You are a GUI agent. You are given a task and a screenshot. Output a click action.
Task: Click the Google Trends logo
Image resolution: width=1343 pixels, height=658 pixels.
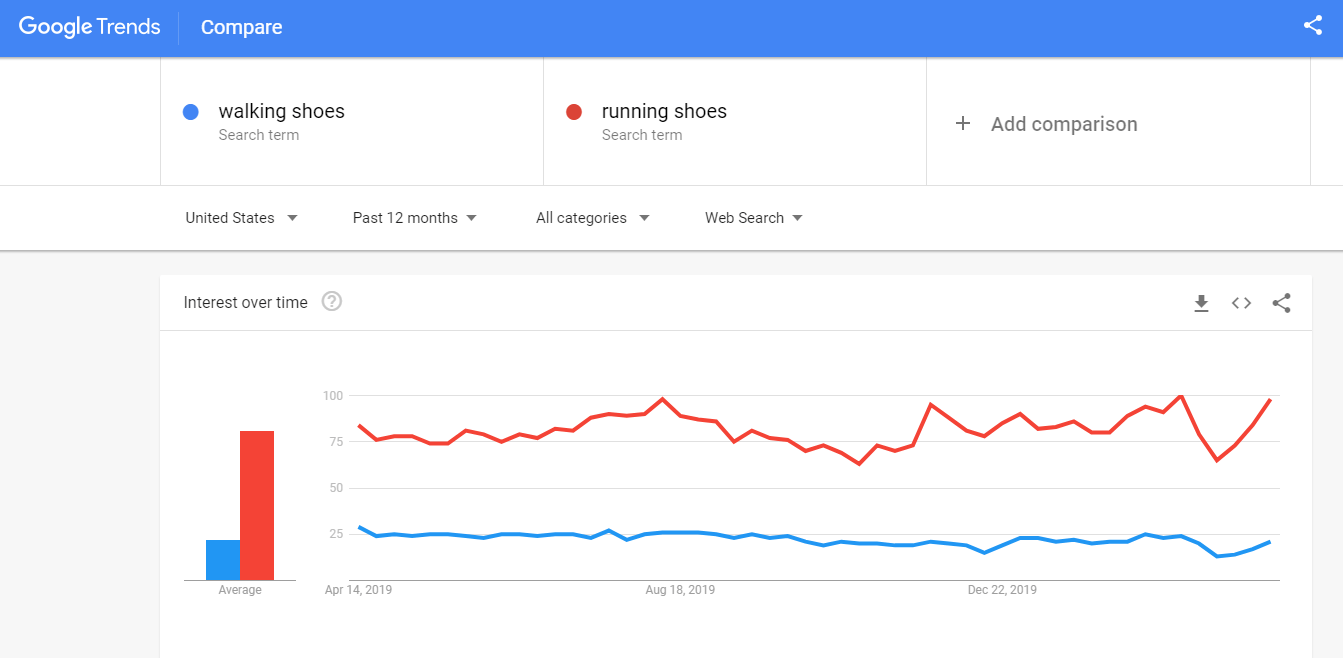[88, 26]
